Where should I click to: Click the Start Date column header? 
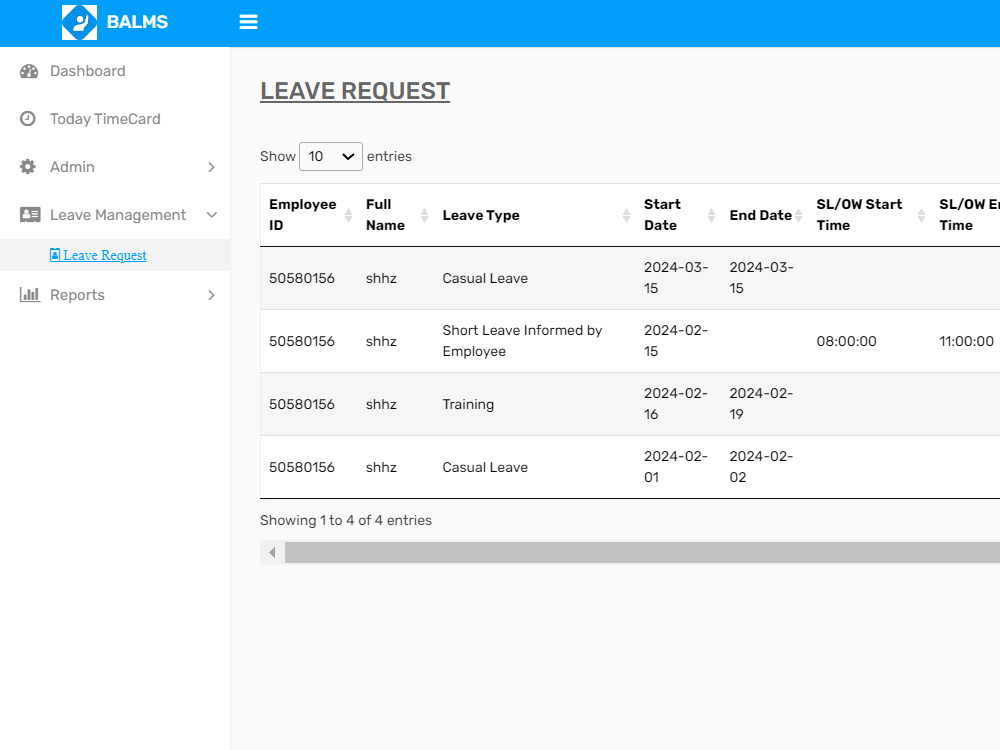click(x=678, y=215)
